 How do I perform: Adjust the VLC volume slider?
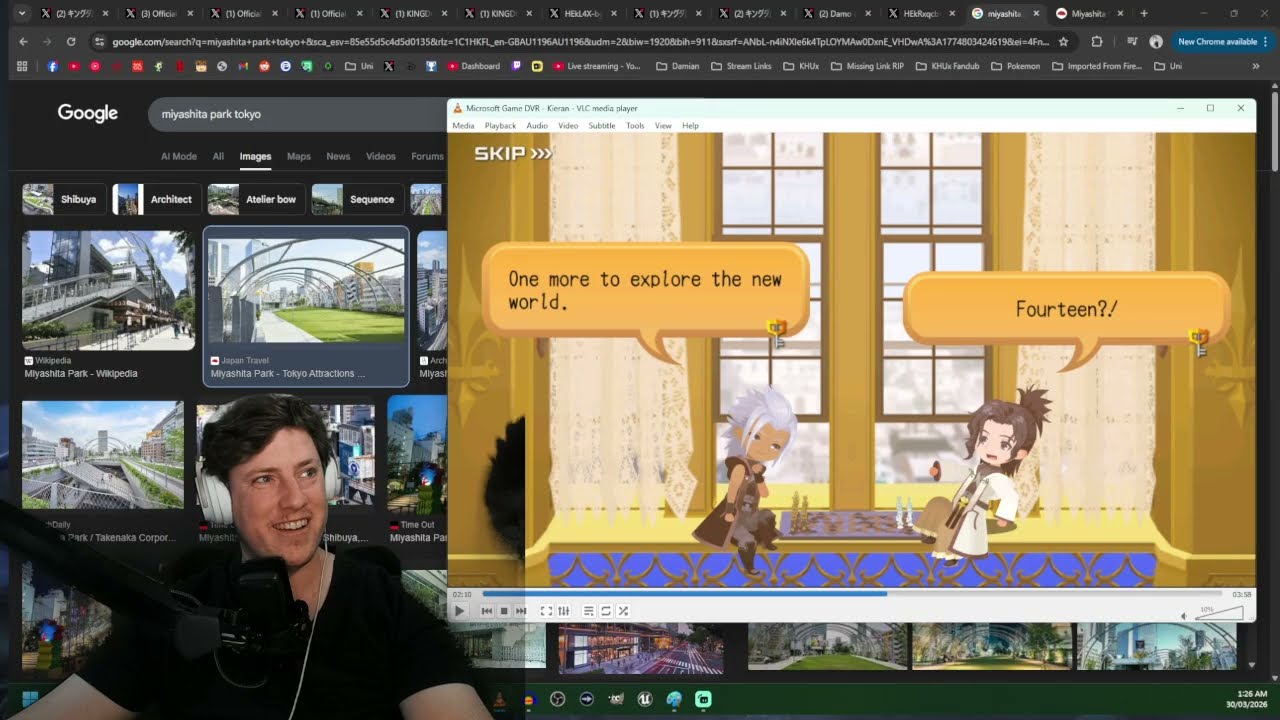[1220, 613]
